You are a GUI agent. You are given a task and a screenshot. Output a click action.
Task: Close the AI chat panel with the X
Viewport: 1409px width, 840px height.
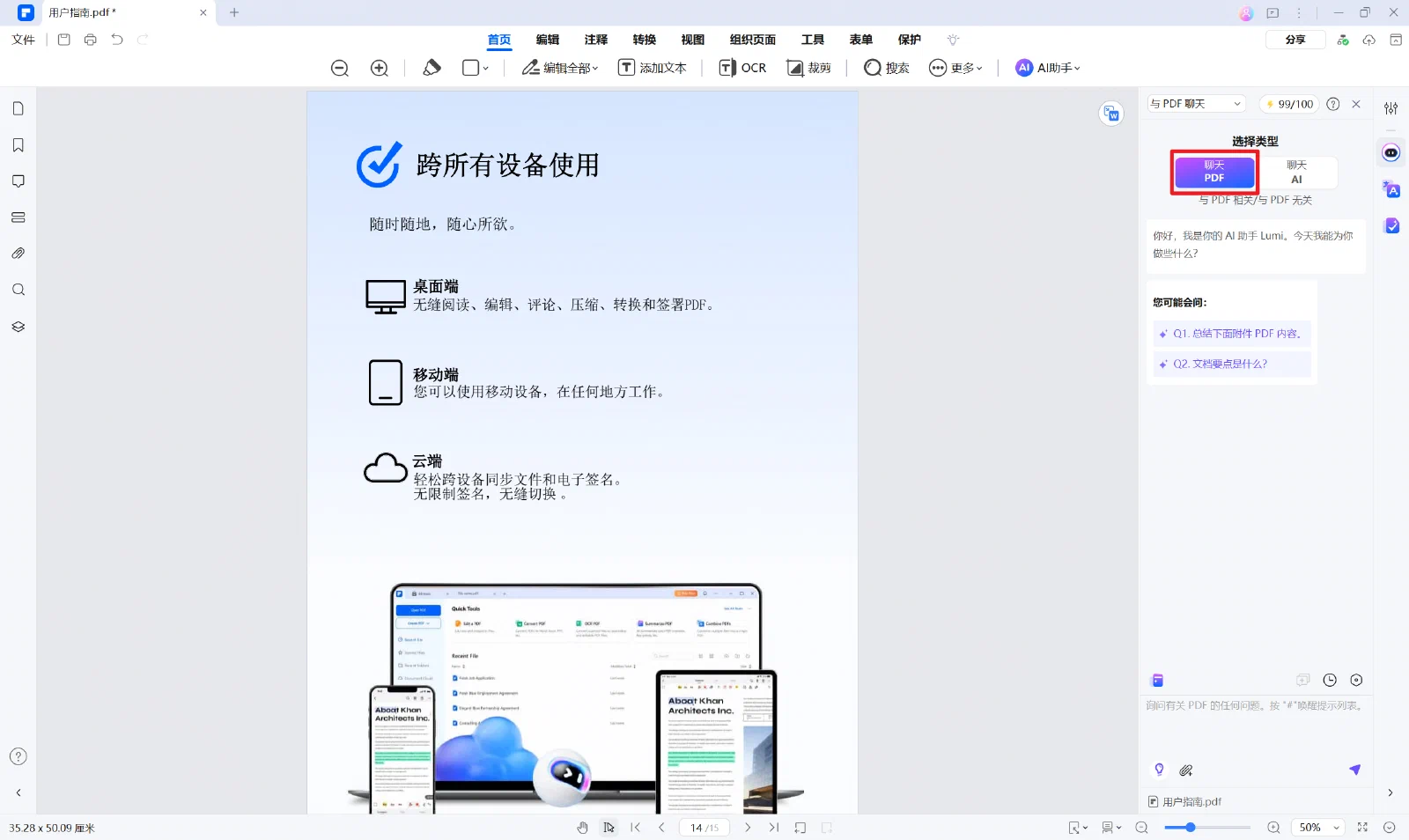1356,104
